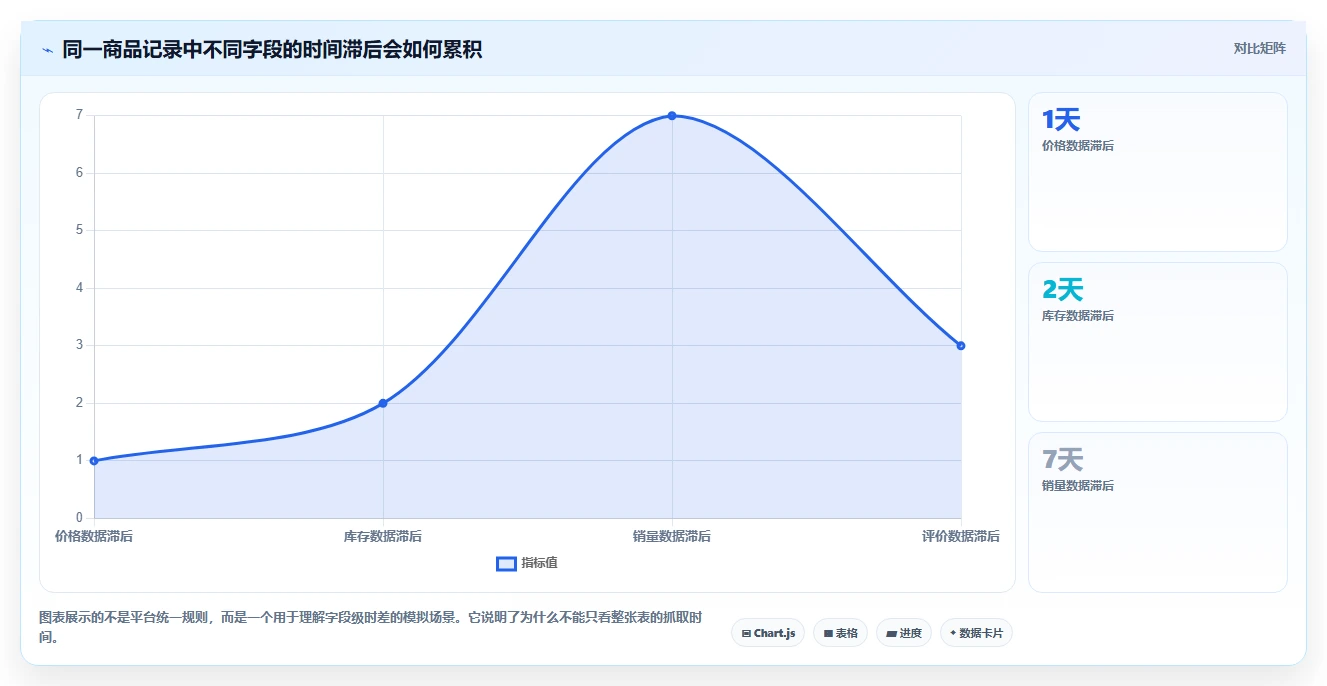The height and width of the screenshot is (686, 1327).
Task: Click the 价格数据滞后 card label
Action: pos(1078,146)
